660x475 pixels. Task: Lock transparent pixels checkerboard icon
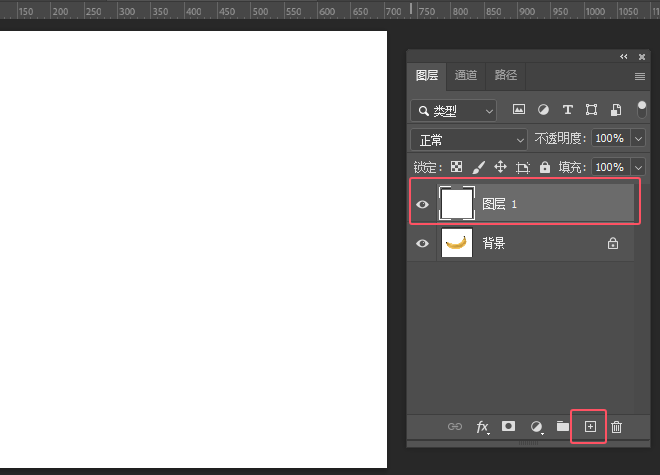tap(456, 168)
